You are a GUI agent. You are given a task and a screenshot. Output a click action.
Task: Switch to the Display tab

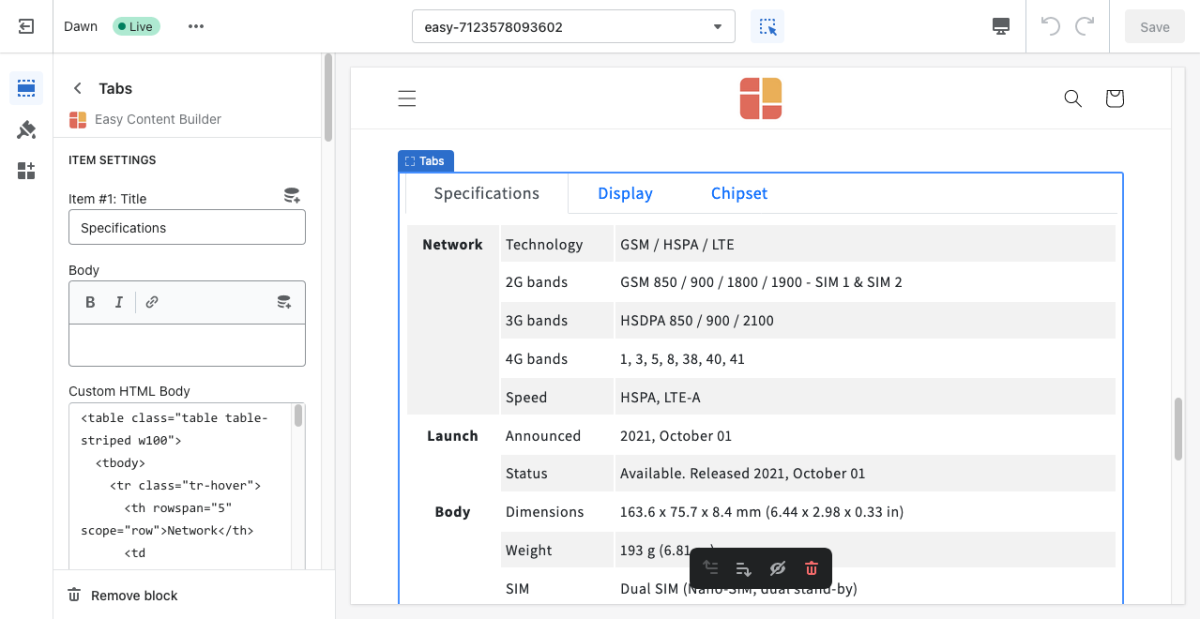(625, 194)
